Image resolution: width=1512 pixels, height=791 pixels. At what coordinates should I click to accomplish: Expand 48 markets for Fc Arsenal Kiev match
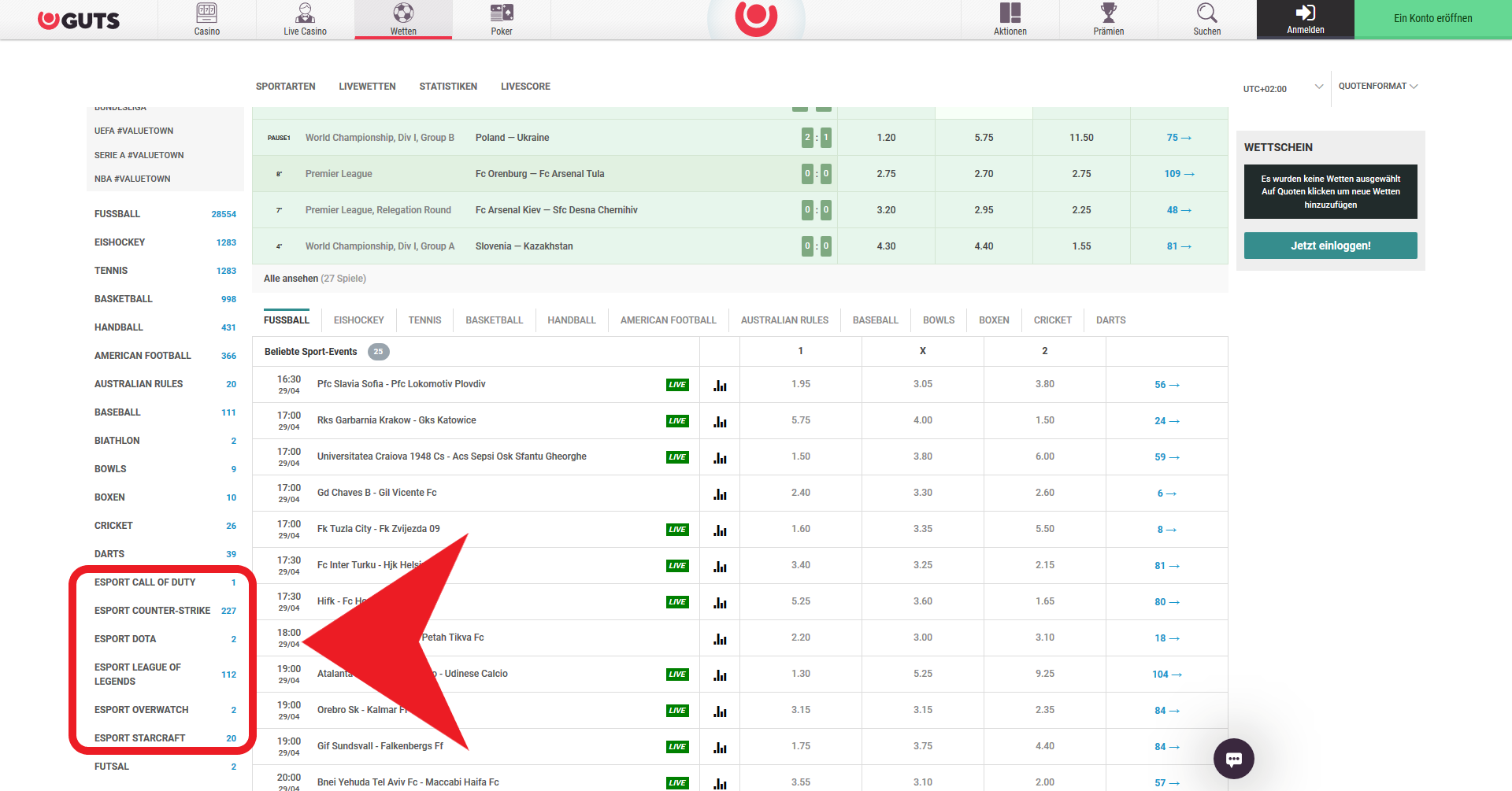click(x=1179, y=210)
